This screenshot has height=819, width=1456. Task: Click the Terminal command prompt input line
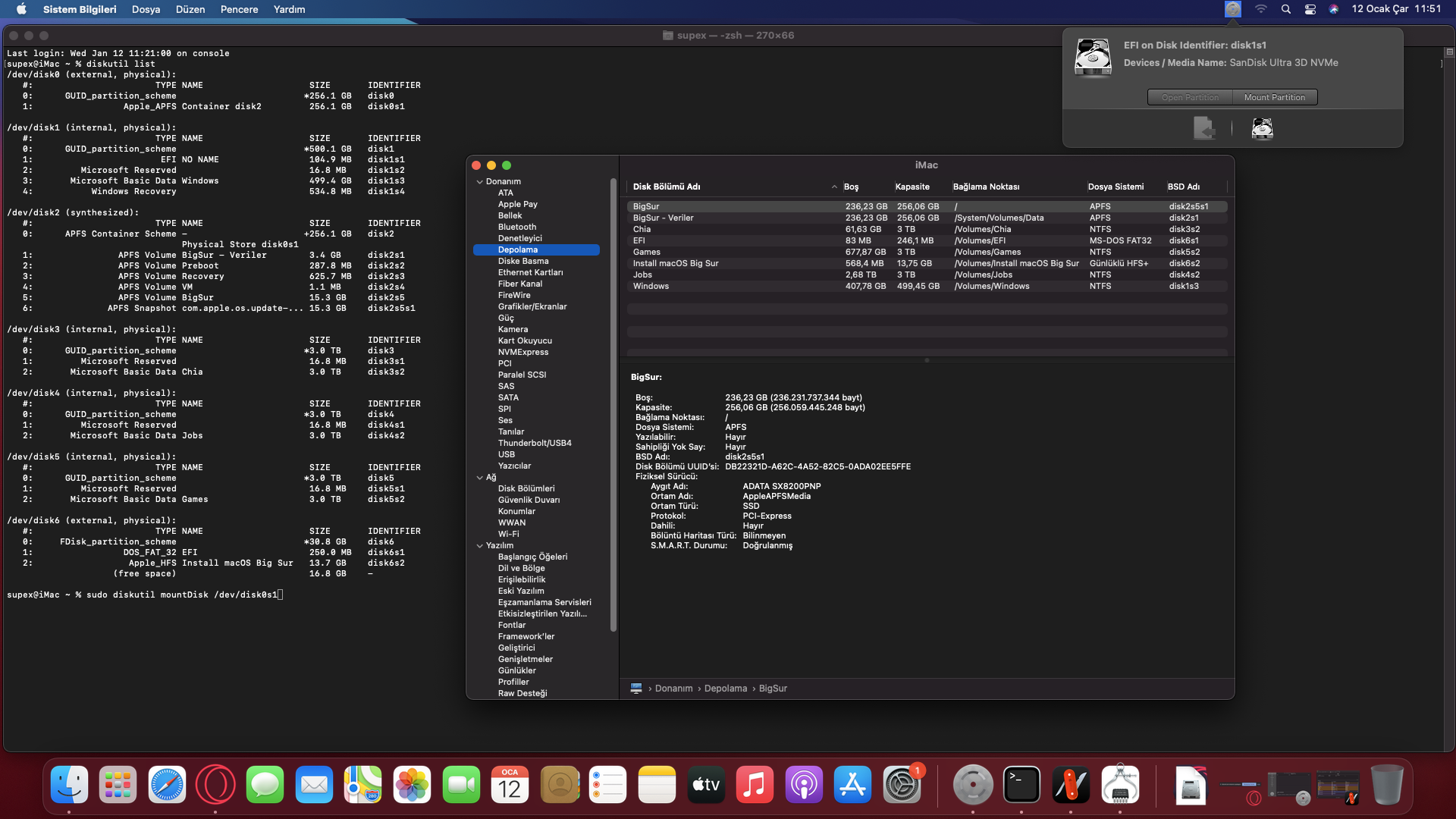pos(144,595)
